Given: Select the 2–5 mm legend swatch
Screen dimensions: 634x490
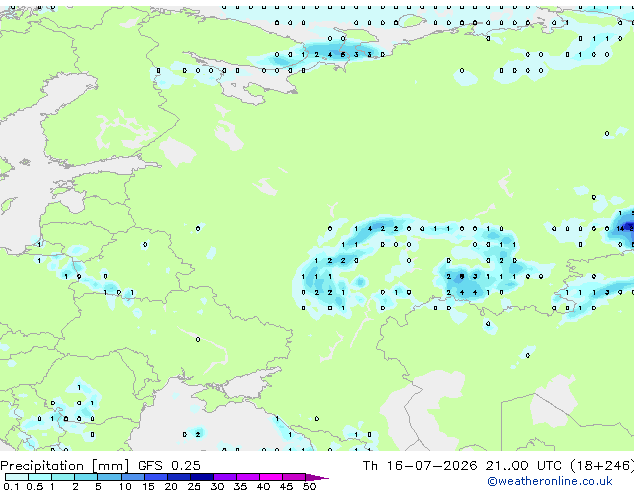Looking at the screenshot, I should pyautogui.click(x=86, y=477).
